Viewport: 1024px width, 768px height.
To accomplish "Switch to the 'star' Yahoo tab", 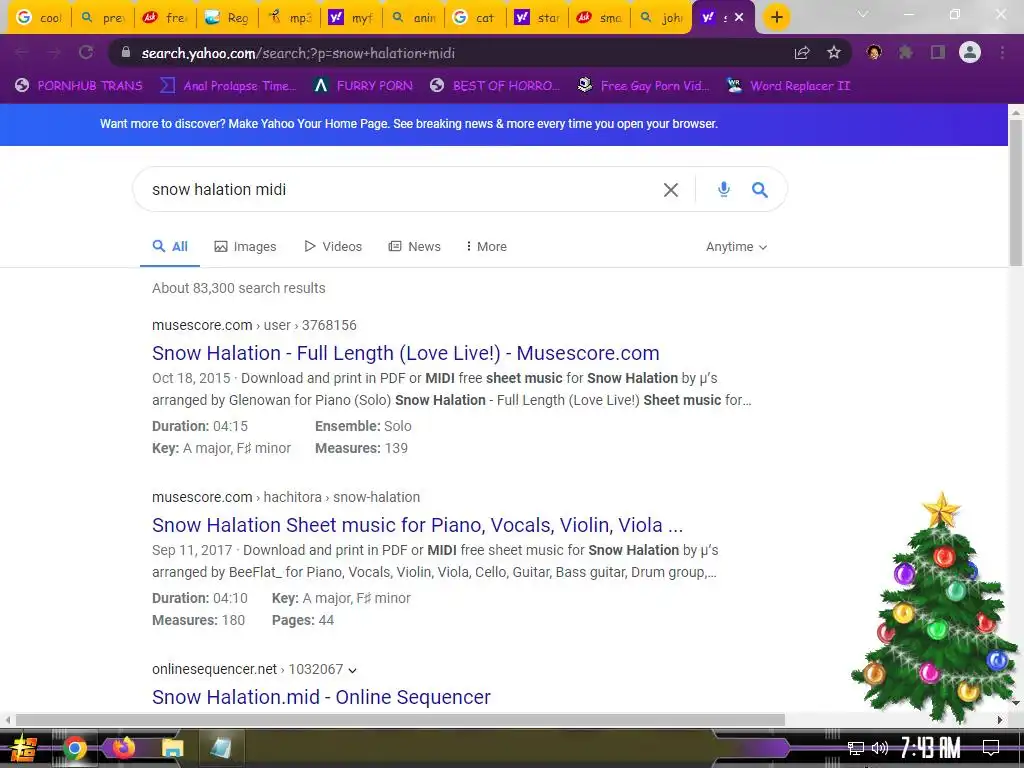I will click(x=538, y=18).
